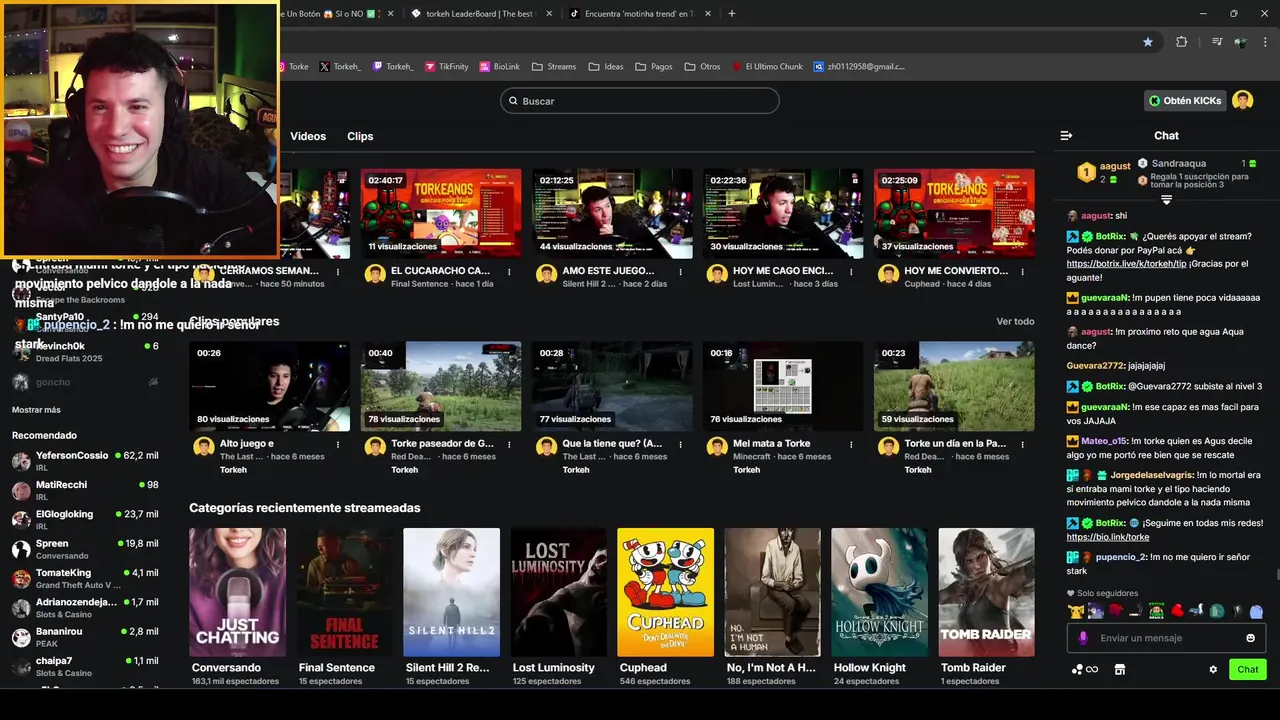
Task: Open the Chrome three-dot menu
Action: [1266, 42]
